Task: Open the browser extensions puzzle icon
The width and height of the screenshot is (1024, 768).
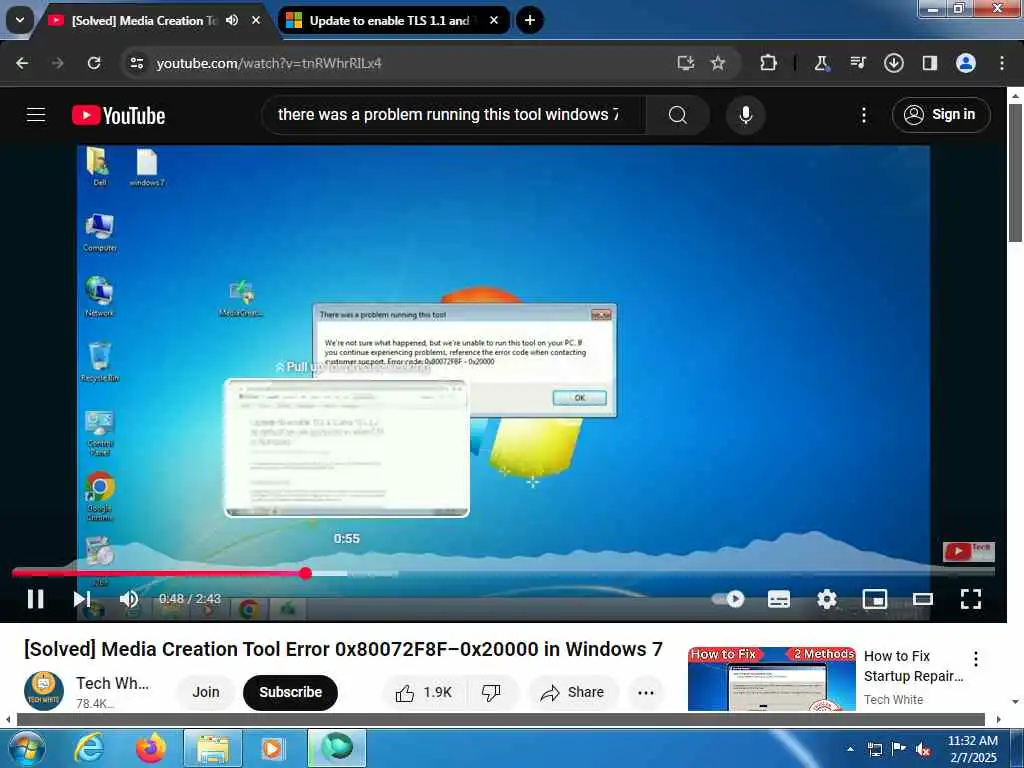Action: click(x=769, y=63)
